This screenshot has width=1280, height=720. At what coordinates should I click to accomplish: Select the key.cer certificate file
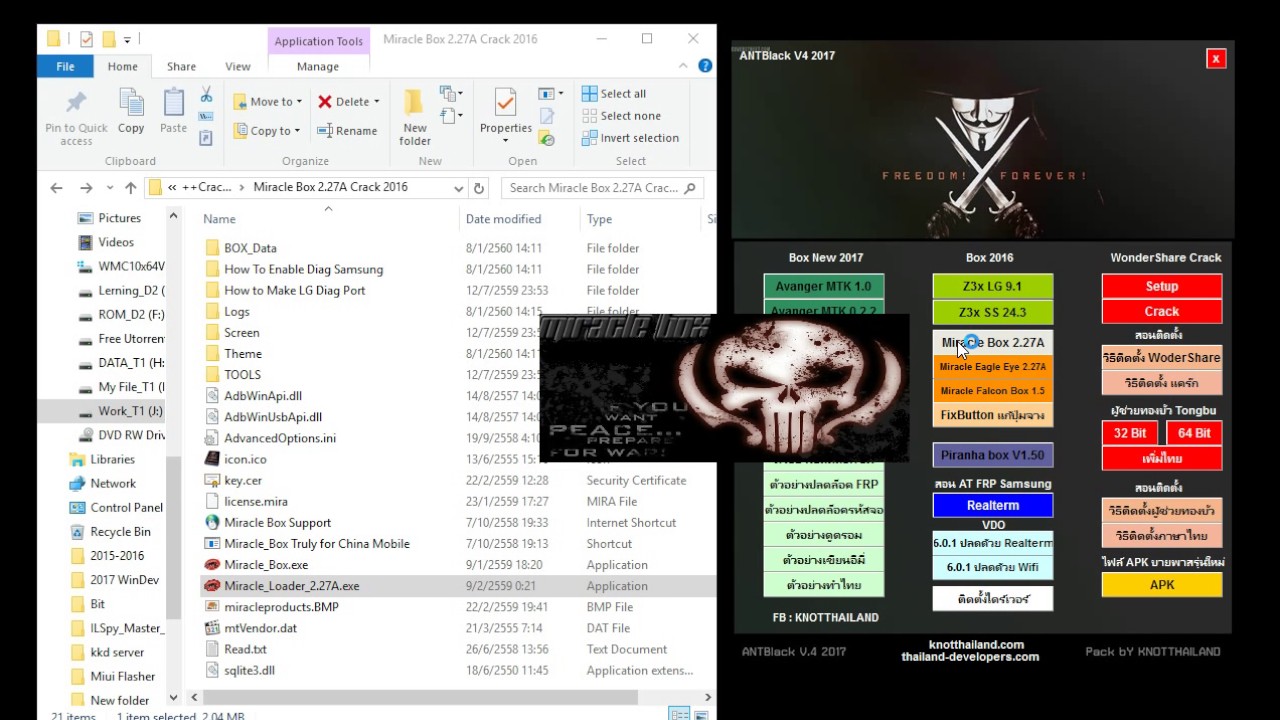(x=243, y=480)
